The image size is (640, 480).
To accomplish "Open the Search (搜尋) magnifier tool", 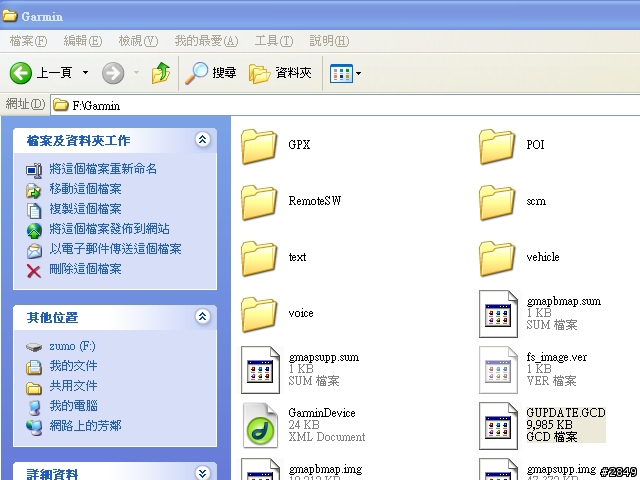I will coord(211,73).
